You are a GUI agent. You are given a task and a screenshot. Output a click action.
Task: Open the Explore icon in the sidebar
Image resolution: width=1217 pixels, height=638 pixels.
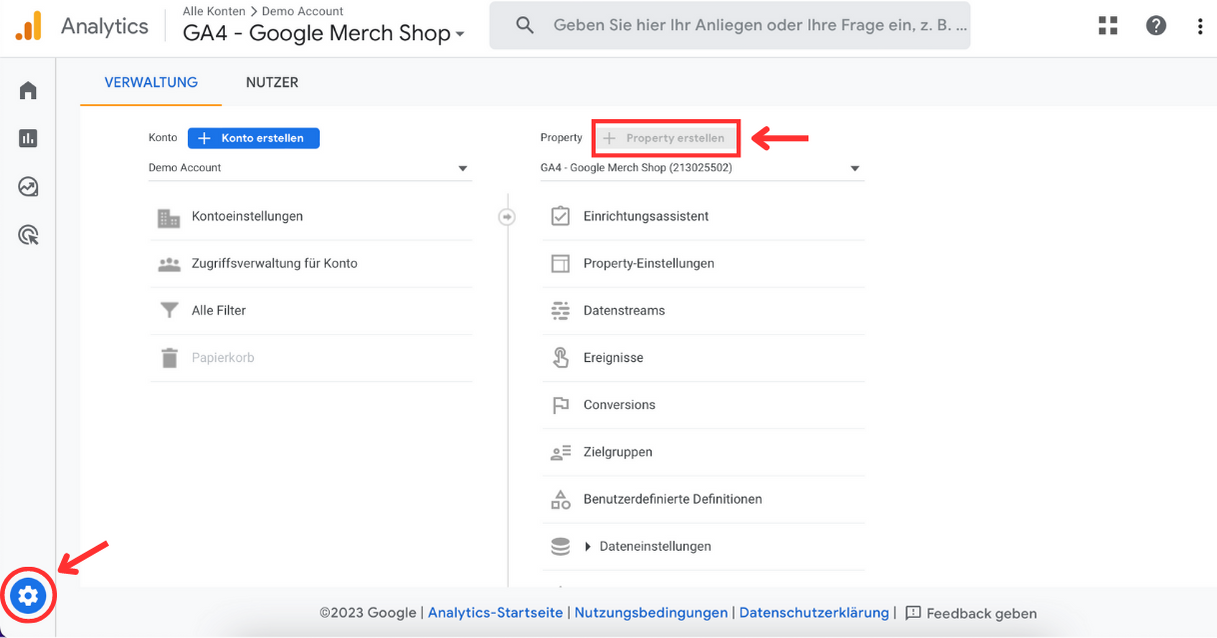click(x=28, y=187)
